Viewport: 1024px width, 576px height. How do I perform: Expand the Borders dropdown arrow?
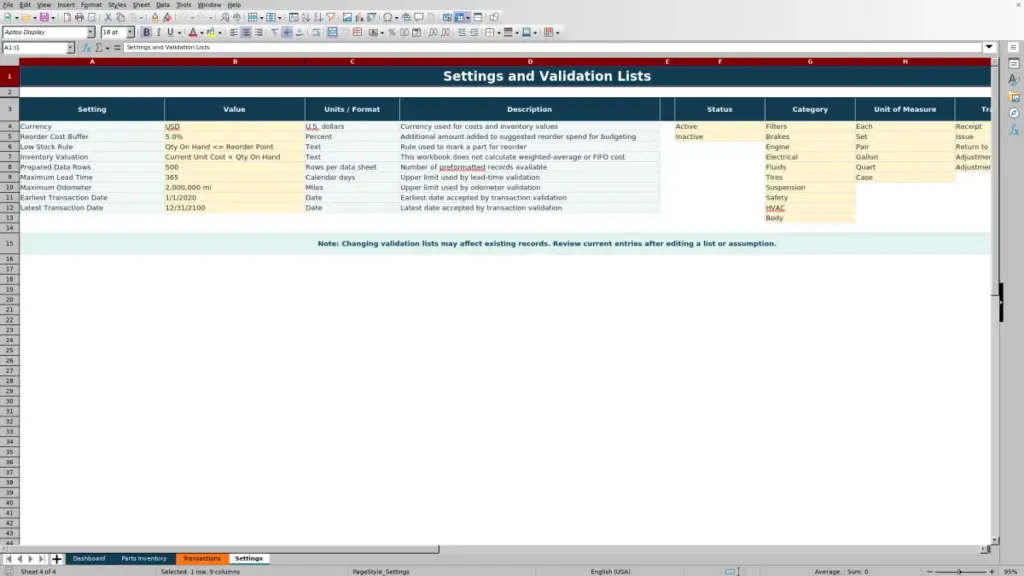[x=499, y=33]
